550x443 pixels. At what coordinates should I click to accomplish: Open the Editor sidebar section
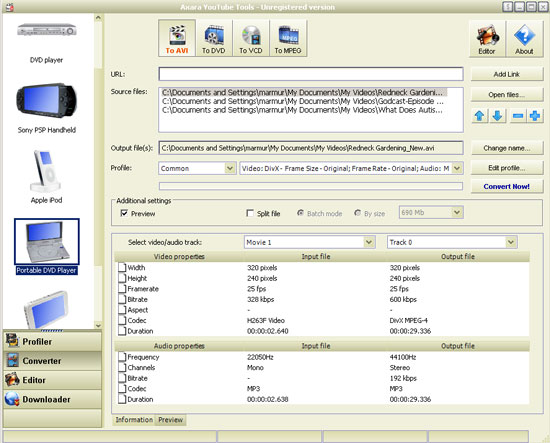click(x=53, y=380)
